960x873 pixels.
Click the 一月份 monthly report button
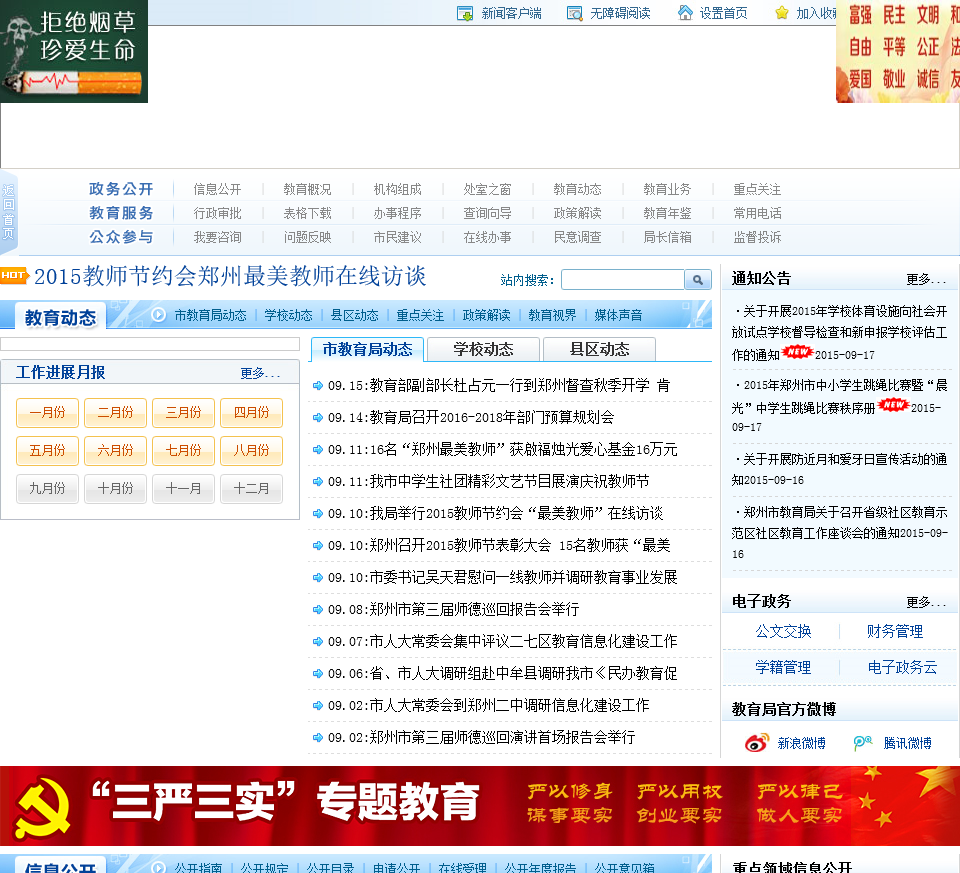point(47,413)
